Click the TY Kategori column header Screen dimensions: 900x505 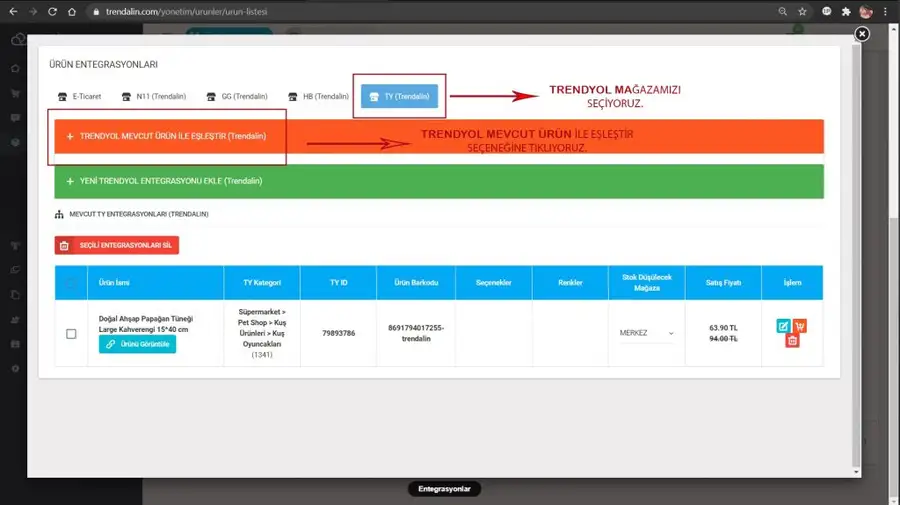click(262, 282)
